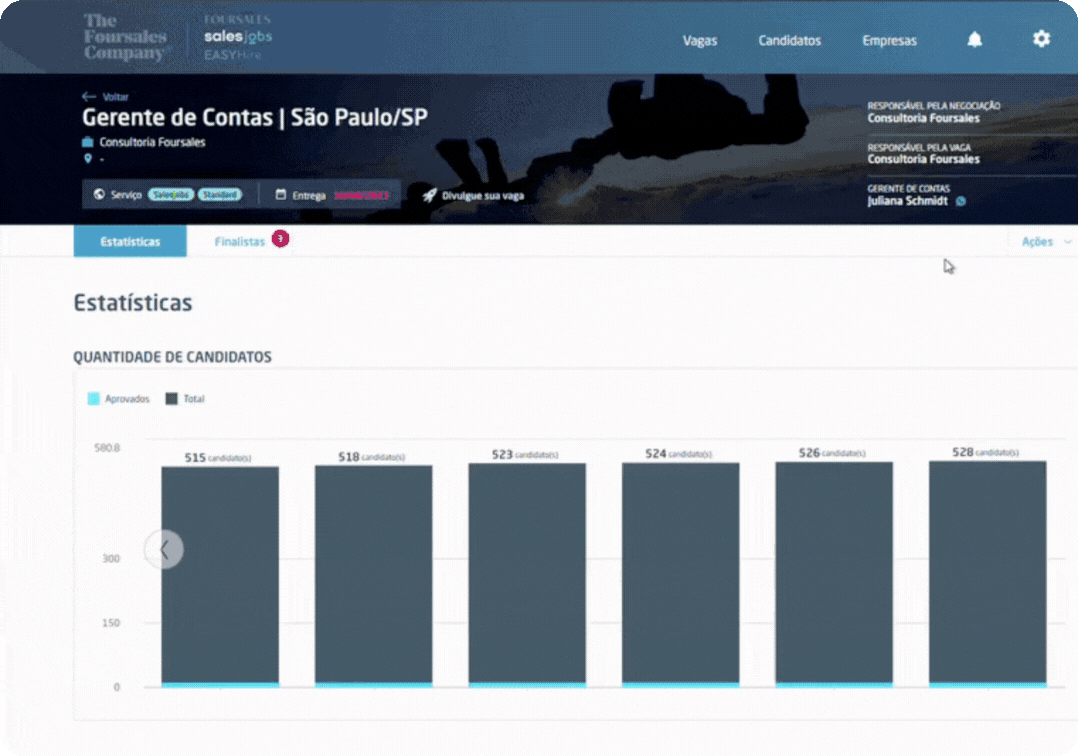
Task: Click the bar labeled 528 candidato(s)
Action: [x=988, y=574]
